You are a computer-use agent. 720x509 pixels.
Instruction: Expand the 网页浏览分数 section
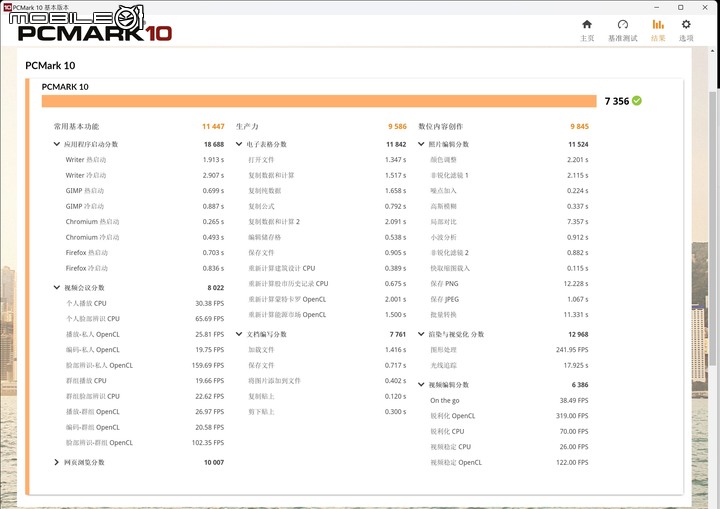(56, 462)
